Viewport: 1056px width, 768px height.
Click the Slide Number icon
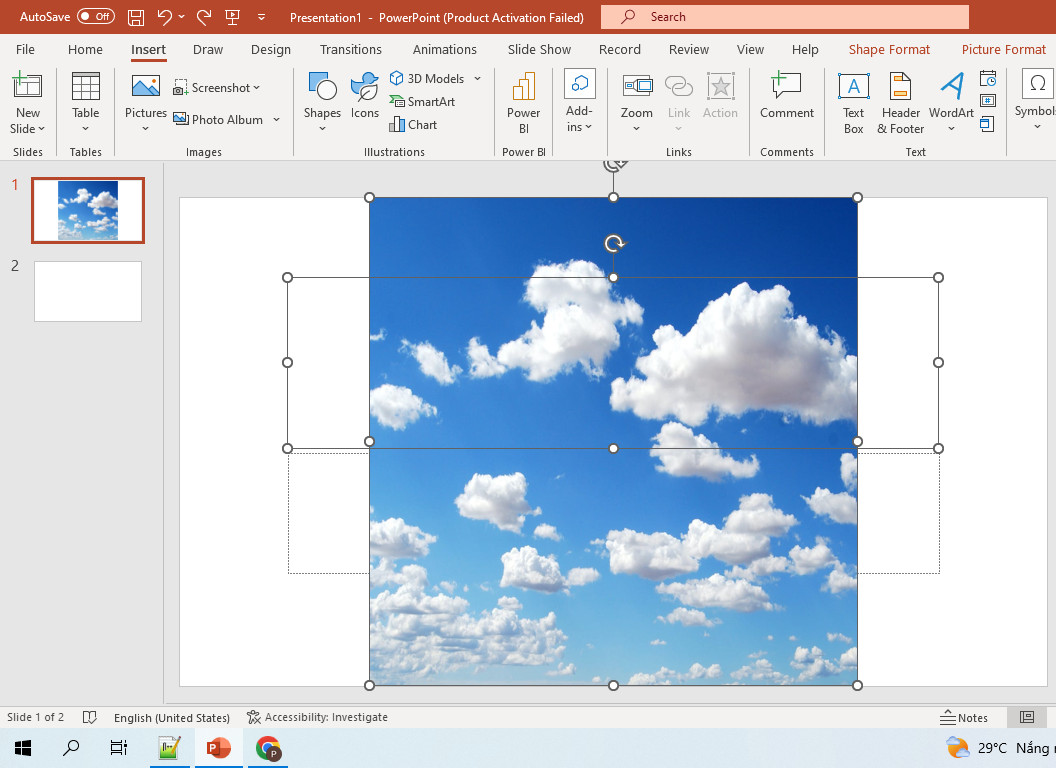pyautogui.click(x=987, y=101)
